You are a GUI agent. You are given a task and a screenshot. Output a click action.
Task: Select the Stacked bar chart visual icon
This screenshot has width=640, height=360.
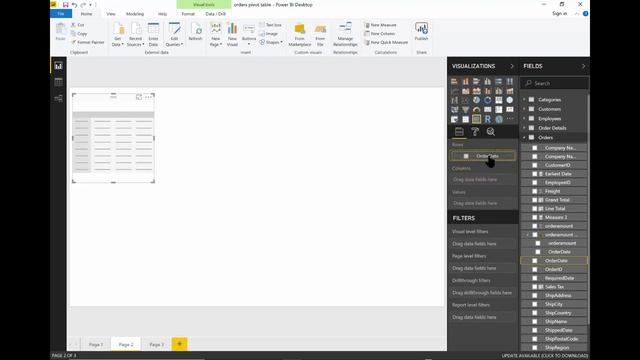coord(454,81)
